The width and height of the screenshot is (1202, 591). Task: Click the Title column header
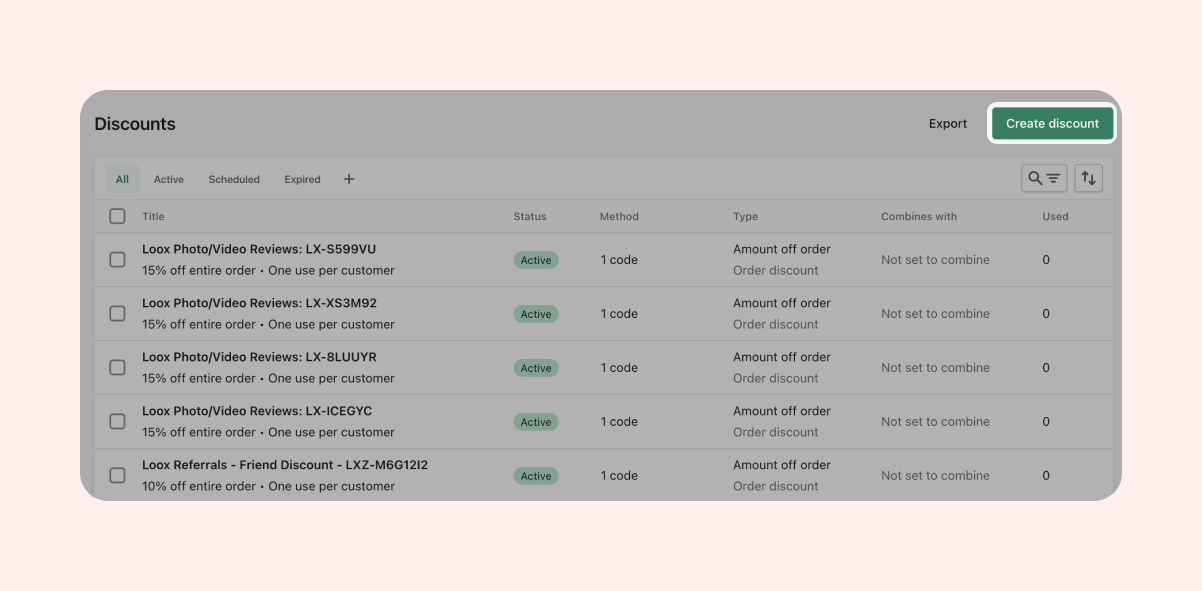click(x=153, y=216)
